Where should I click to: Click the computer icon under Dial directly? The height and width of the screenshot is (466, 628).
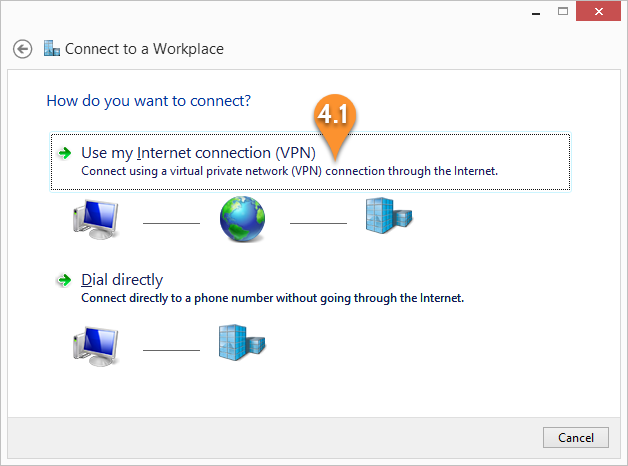[x=96, y=346]
